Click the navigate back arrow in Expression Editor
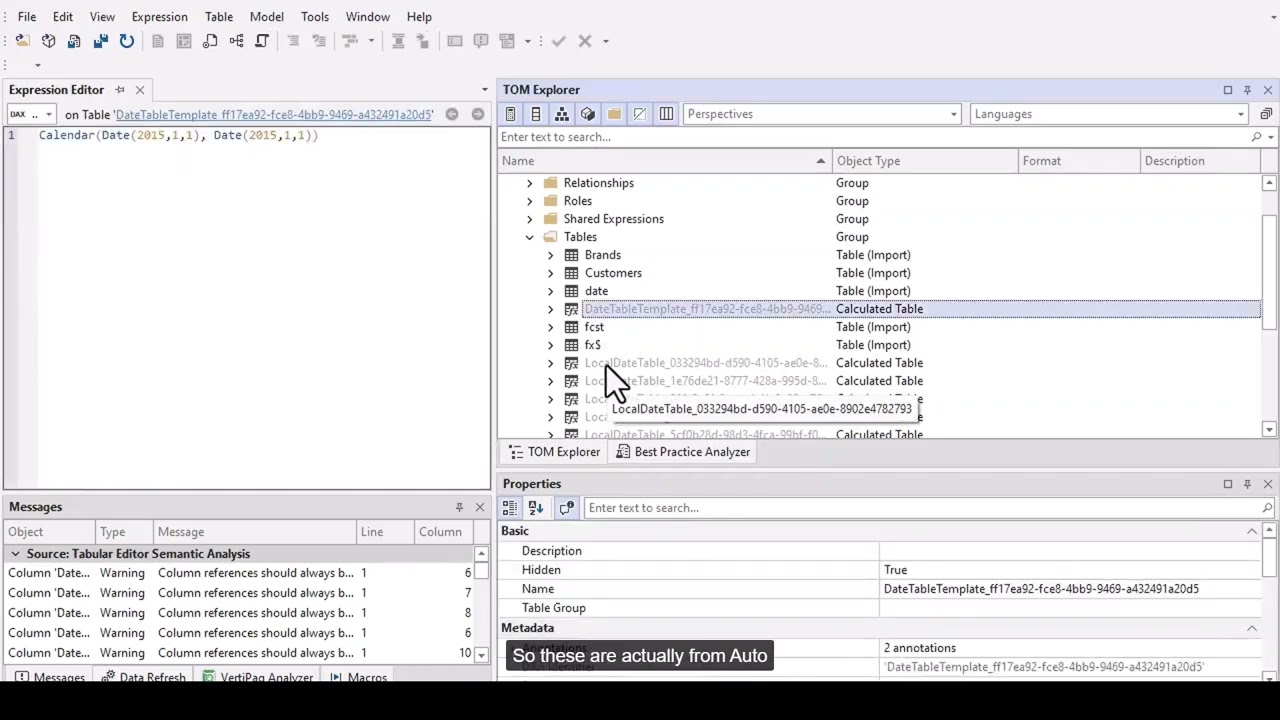Image resolution: width=1280 pixels, height=720 pixels. [452, 114]
